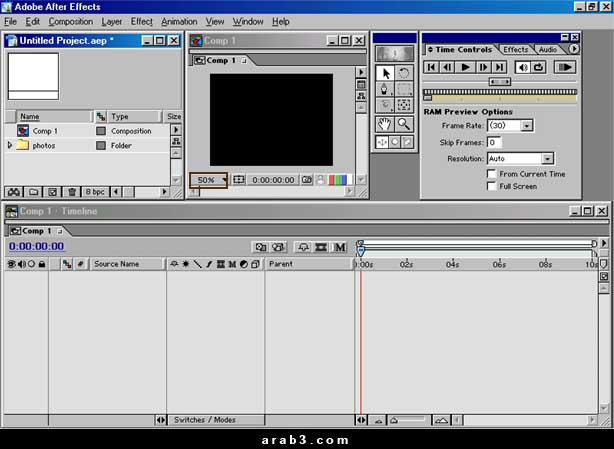Click the 8 bpc color depth button

click(x=95, y=192)
